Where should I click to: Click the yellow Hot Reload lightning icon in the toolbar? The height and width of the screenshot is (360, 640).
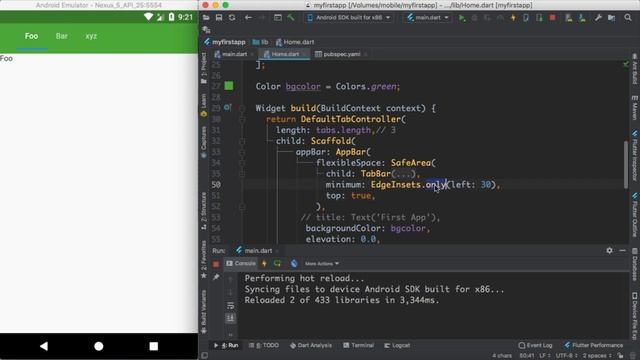click(513, 18)
